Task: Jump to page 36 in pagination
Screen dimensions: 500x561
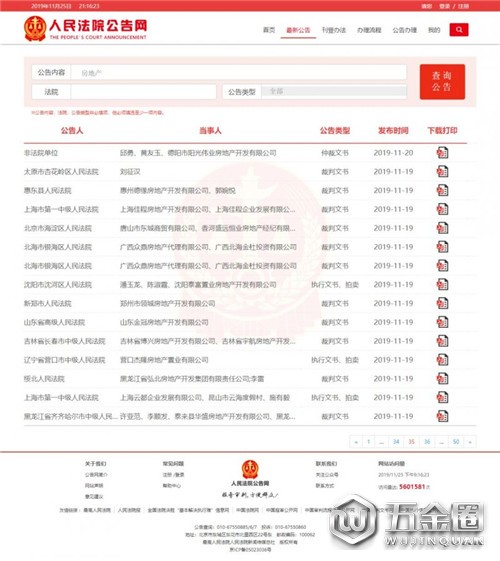Action: pyautogui.click(x=427, y=442)
